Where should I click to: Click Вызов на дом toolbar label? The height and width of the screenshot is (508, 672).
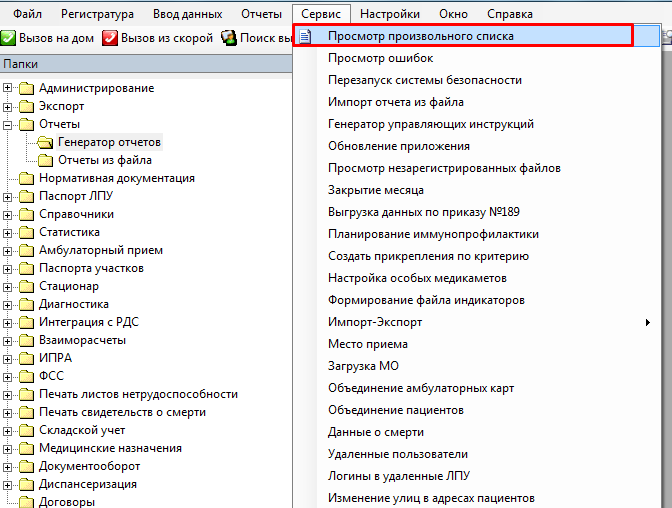point(57,38)
